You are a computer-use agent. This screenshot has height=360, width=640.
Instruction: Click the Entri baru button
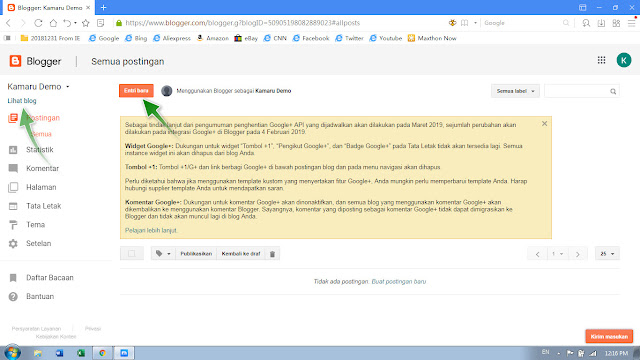coord(136,91)
